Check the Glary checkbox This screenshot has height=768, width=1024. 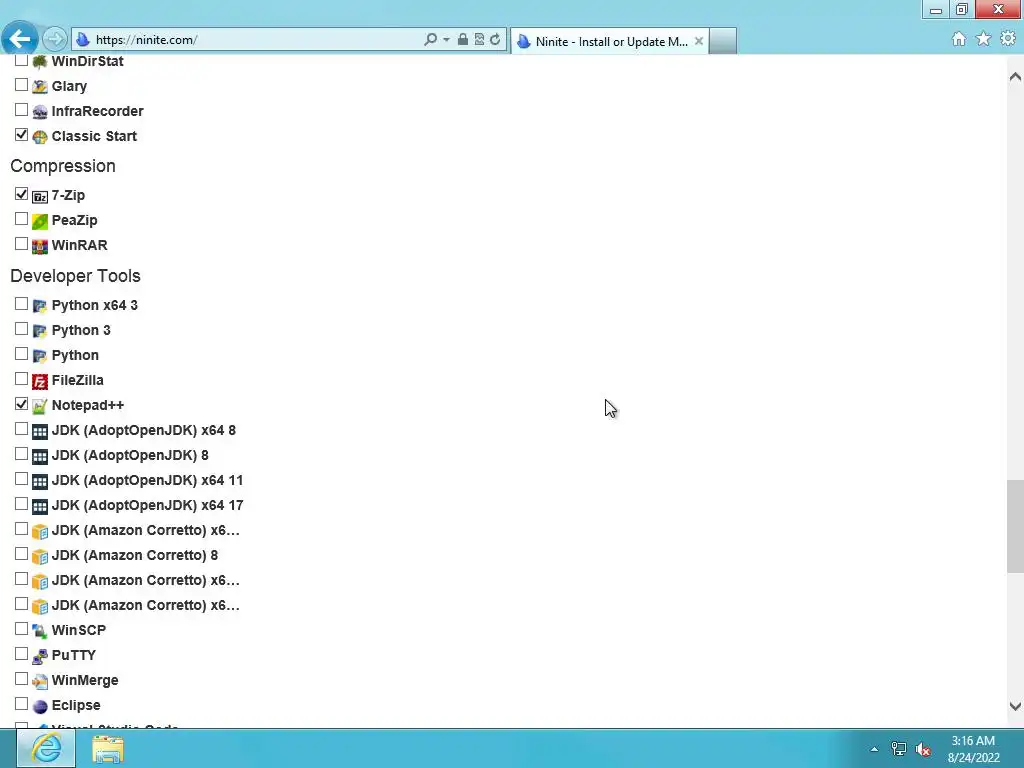(22, 85)
